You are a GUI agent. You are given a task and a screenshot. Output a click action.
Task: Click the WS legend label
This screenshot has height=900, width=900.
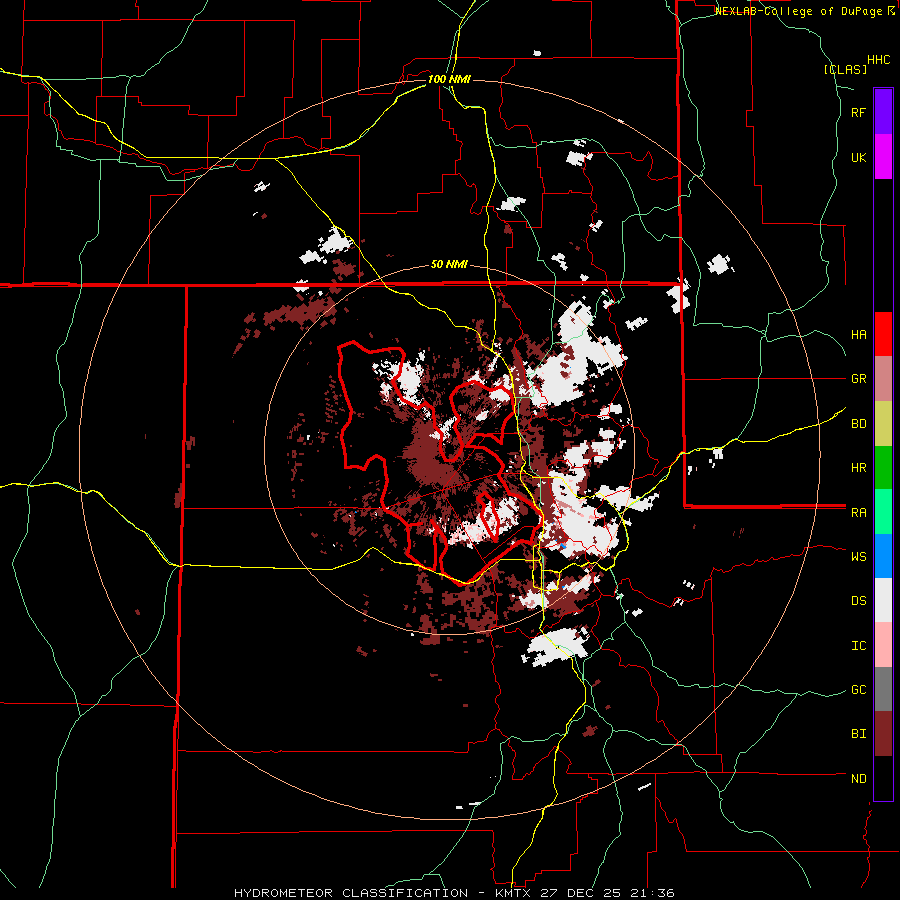coord(859,556)
